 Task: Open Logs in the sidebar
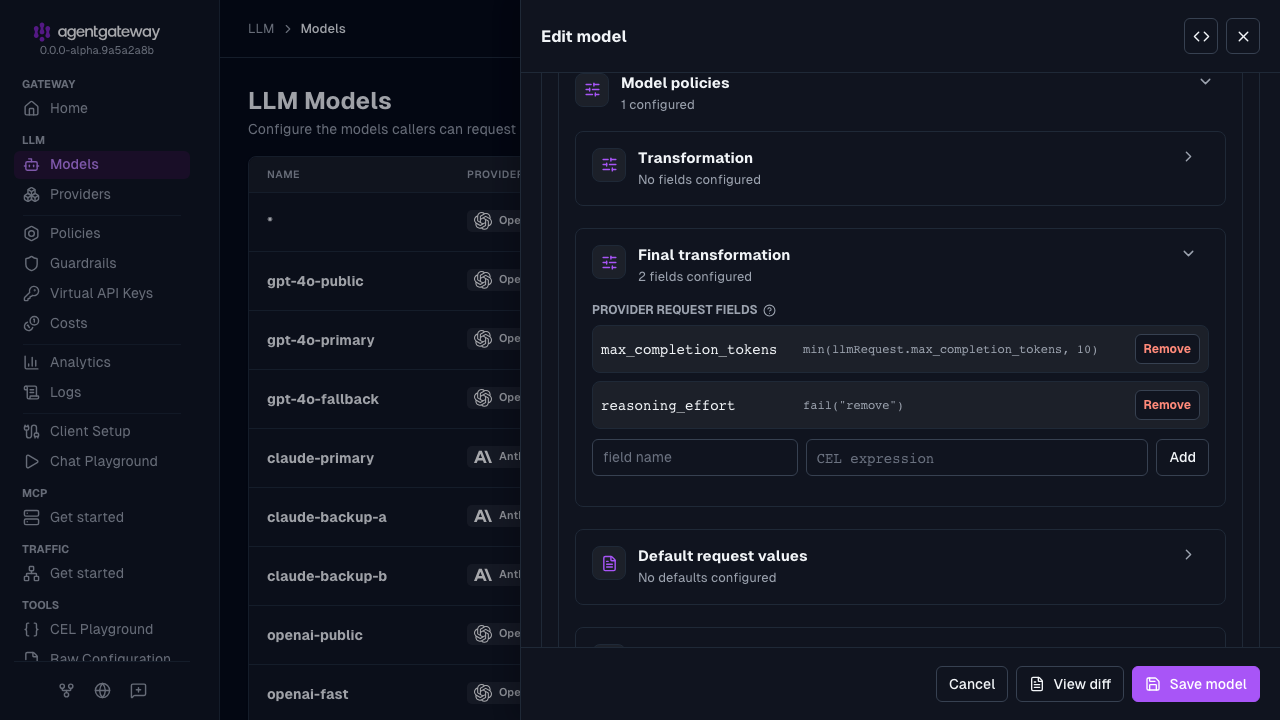click(102, 392)
